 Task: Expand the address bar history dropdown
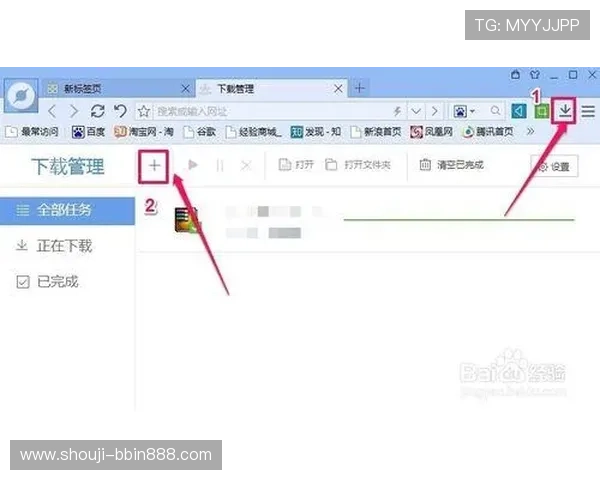(416, 111)
